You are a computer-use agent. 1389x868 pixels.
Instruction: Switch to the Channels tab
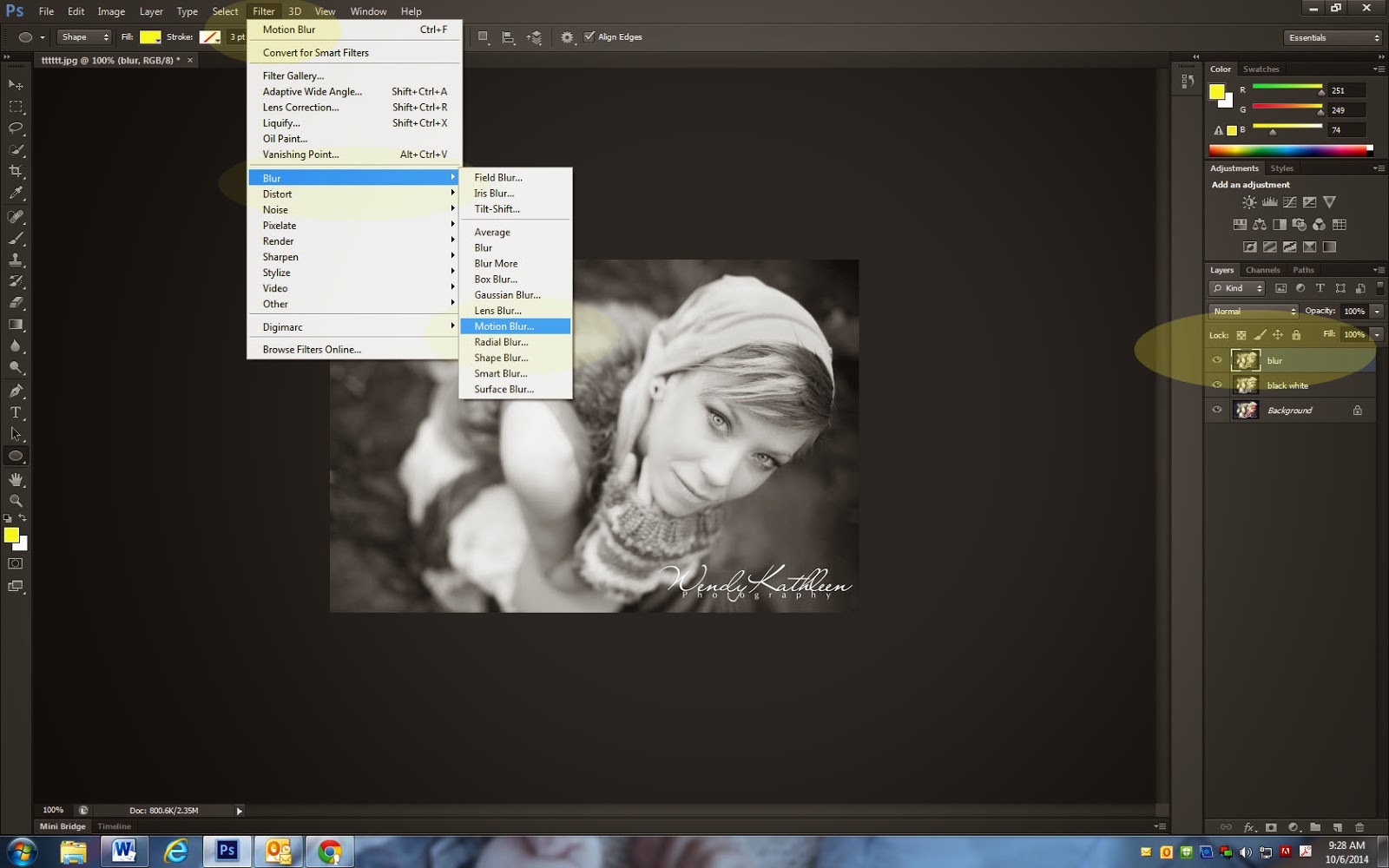pyautogui.click(x=1263, y=269)
